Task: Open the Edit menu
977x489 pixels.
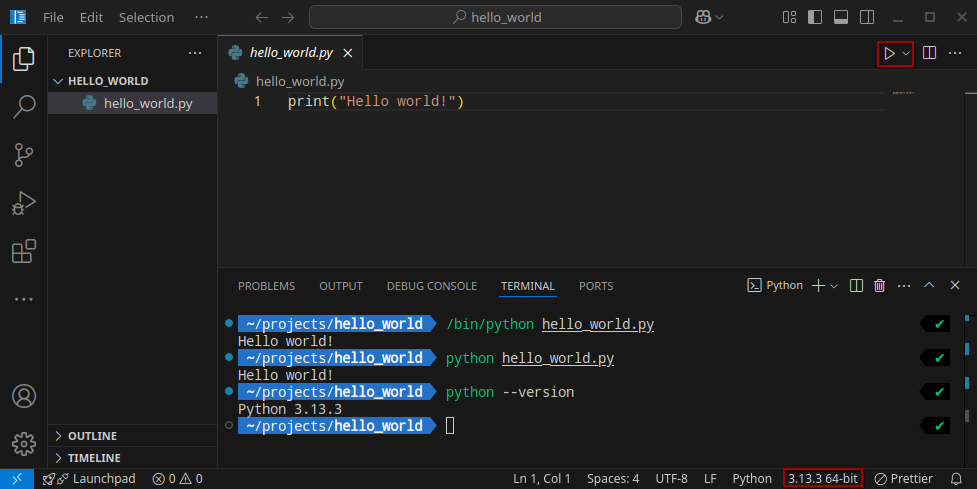Action: tap(91, 17)
